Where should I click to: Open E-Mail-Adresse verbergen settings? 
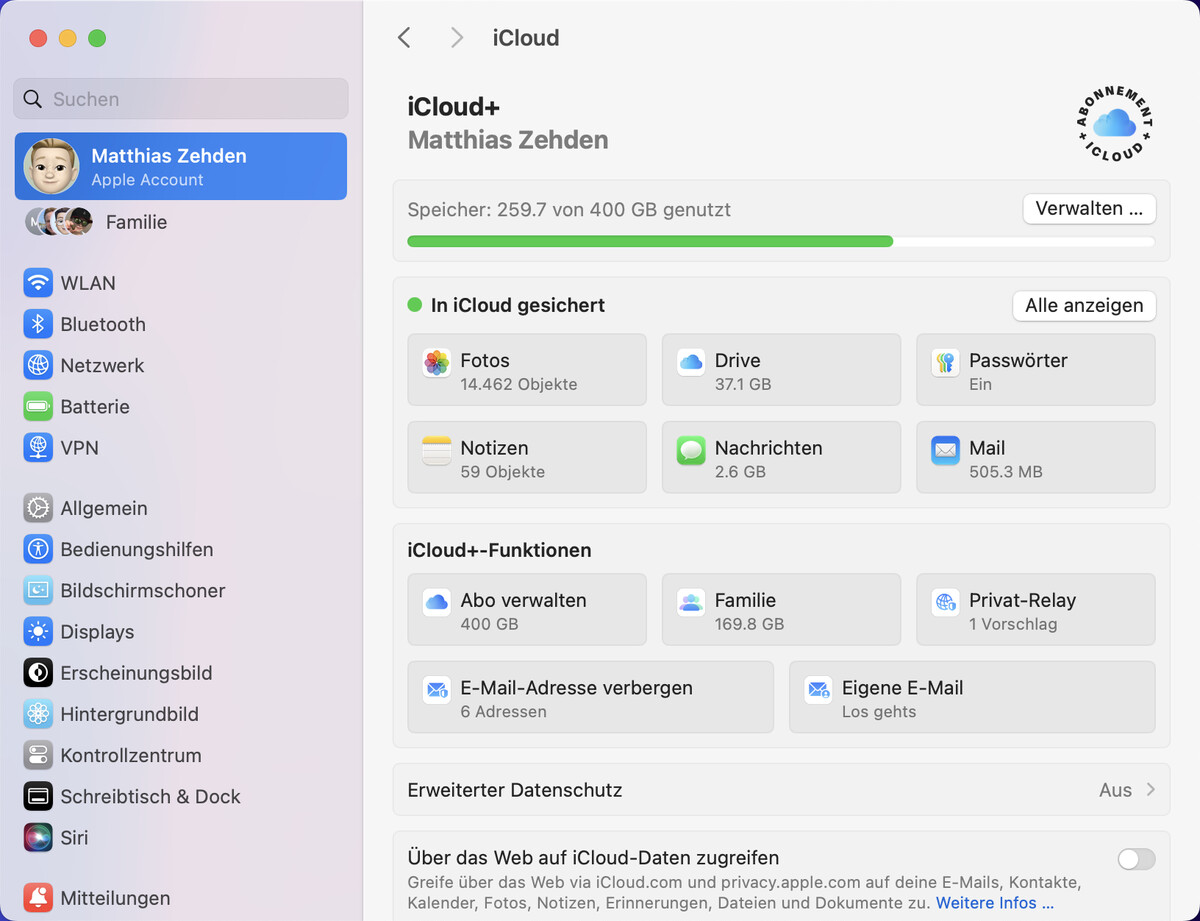tap(590, 697)
